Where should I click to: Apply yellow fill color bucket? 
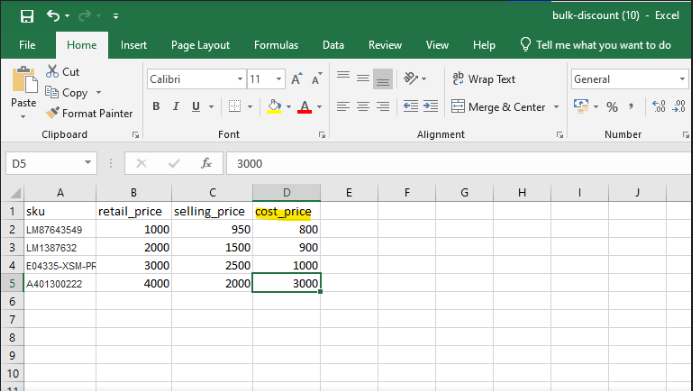coord(274,106)
